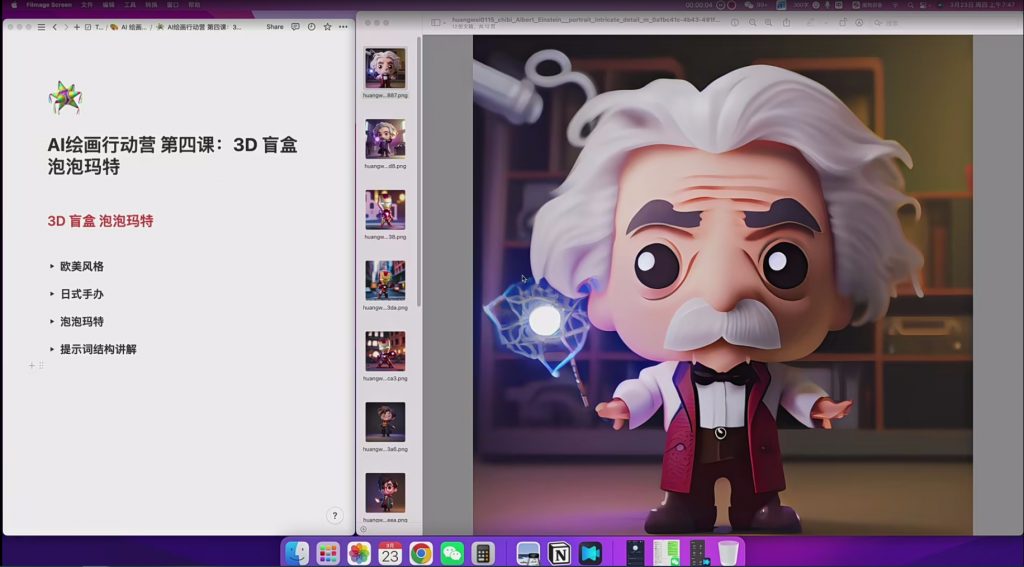Click the 欧美风格 toggle text
This screenshot has height=567, width=1024.
[82, 267]
